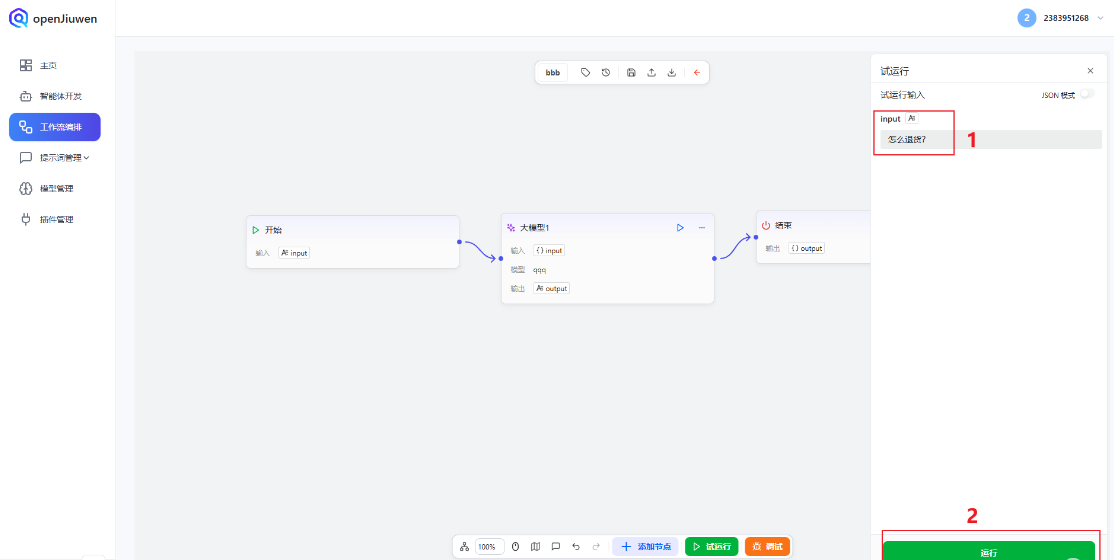The width and height of the screenshot is (1114, 560).
Task: Click 添加节点 add node button
Action: pos(646,546)
